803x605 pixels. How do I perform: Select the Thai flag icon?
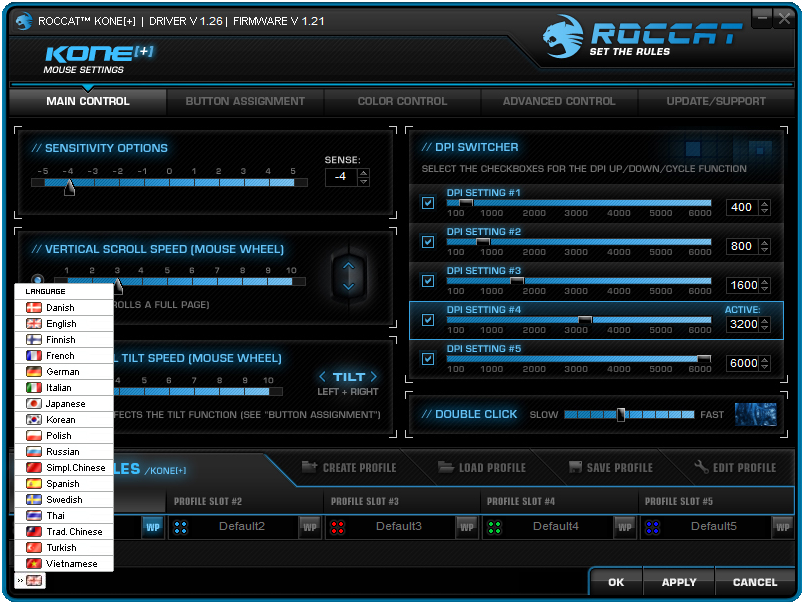point(34,516)
